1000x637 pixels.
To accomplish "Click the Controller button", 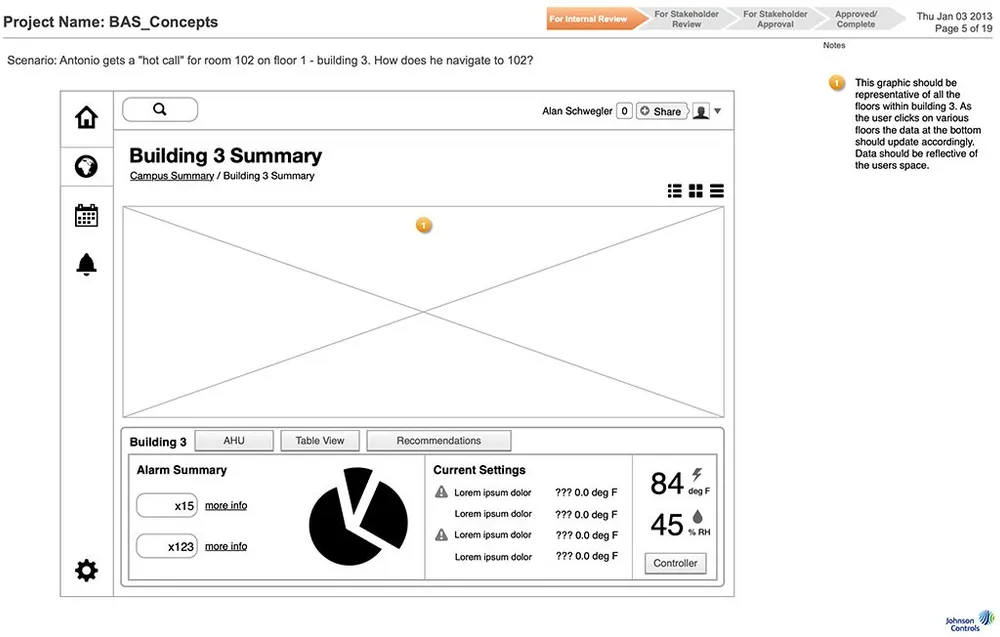I will click(675, 564).
